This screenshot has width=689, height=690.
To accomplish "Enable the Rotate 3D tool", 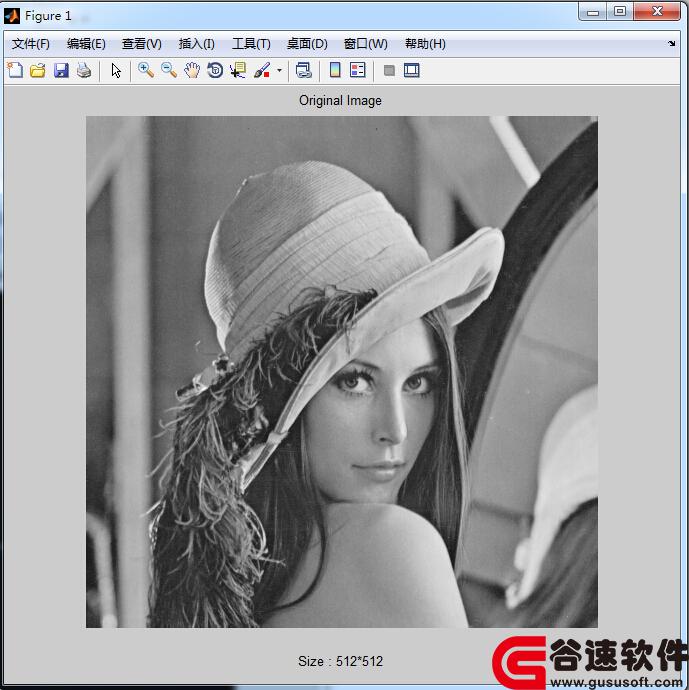I will 215,70.
